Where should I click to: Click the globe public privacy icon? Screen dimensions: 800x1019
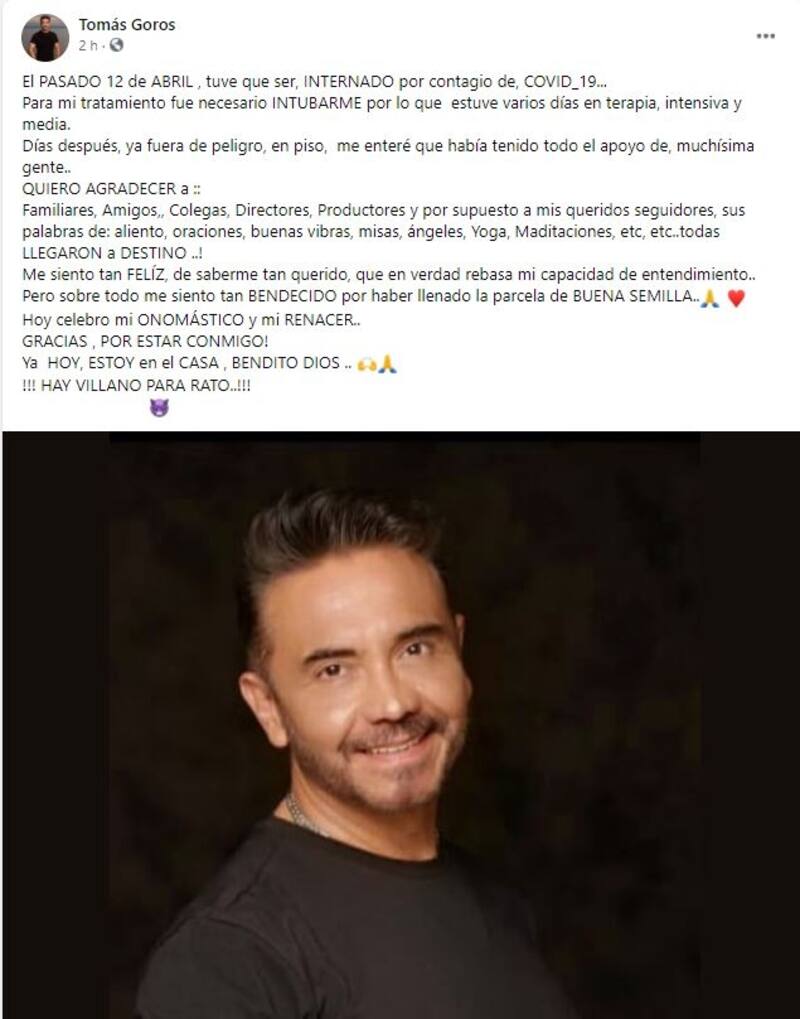tap(116, 45)
